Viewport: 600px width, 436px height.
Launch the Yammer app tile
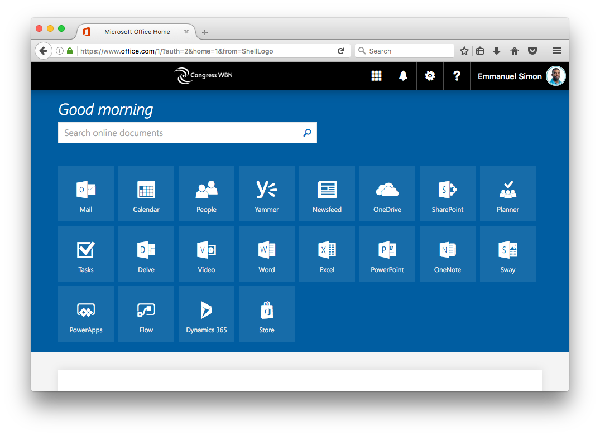coord(267,193)
